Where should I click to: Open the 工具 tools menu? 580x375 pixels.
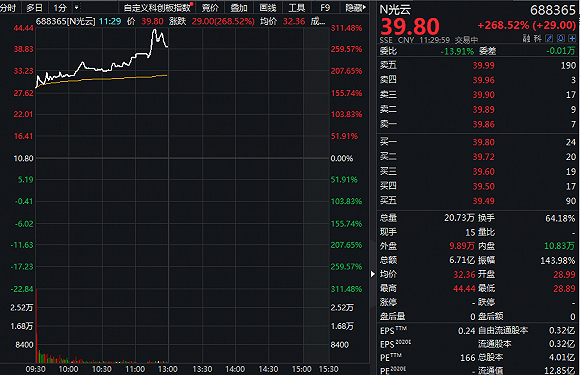pyautogui.click(x=296, y=7)
